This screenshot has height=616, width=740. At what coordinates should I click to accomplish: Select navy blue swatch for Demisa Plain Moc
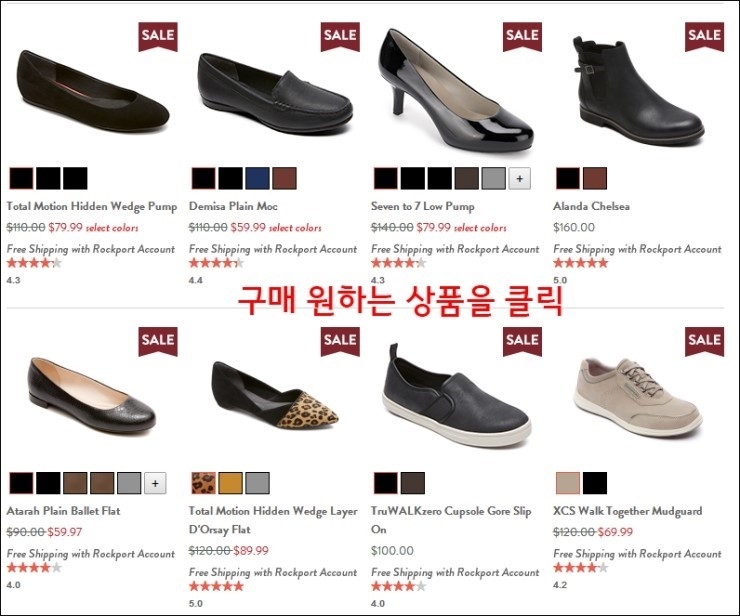click(257, 178)
